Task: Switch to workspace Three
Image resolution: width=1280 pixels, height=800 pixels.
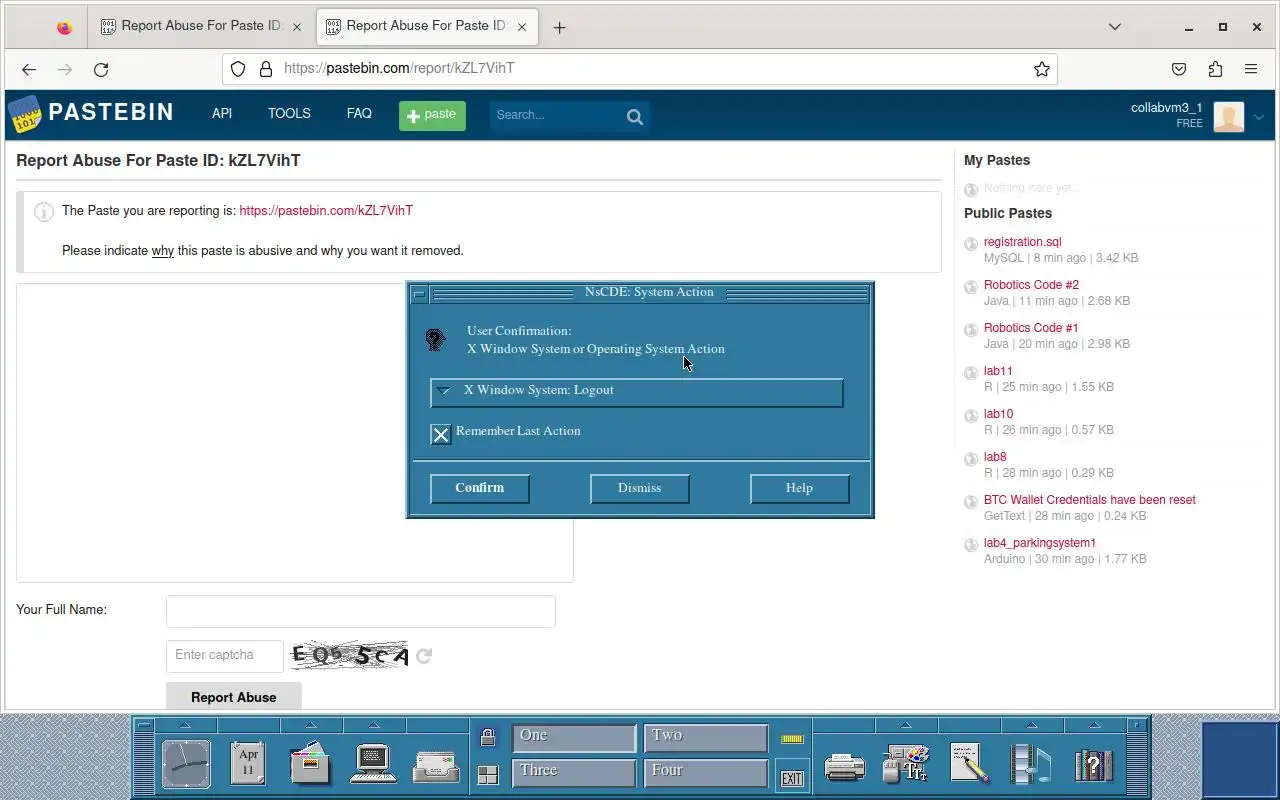Action: (574, 773)
